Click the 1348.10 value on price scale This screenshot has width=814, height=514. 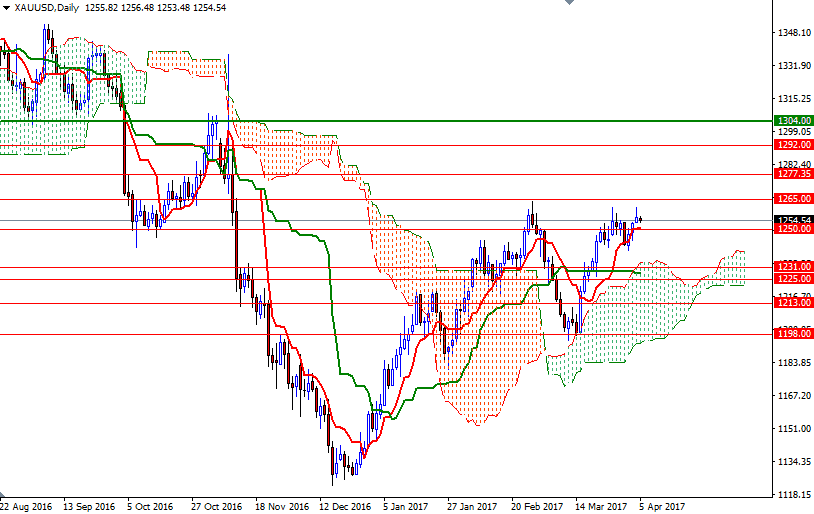pyautogui.click(x=792, y=33)
